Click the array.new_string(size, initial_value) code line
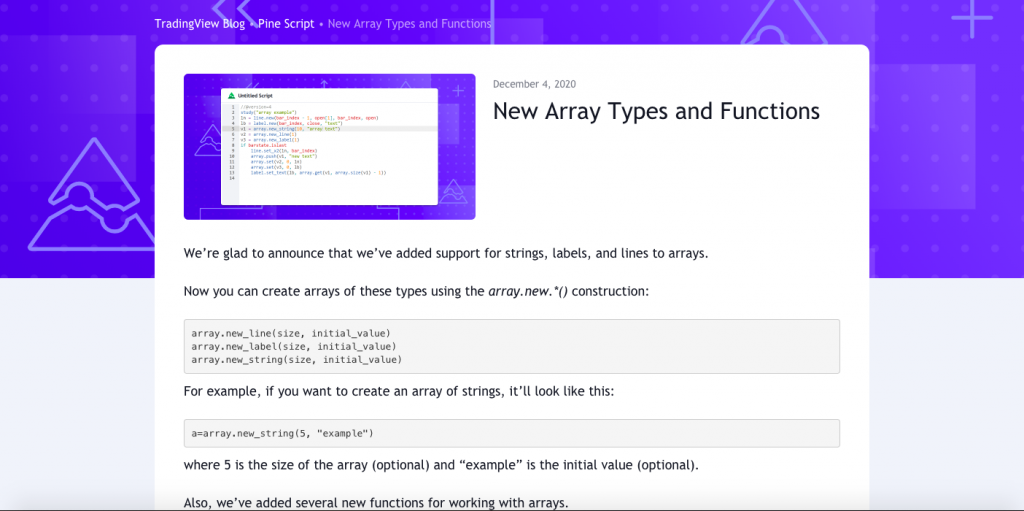Image resolution: width=1024 pixels, height=511 pixels. pyautogui.click(x=296, y=360)
